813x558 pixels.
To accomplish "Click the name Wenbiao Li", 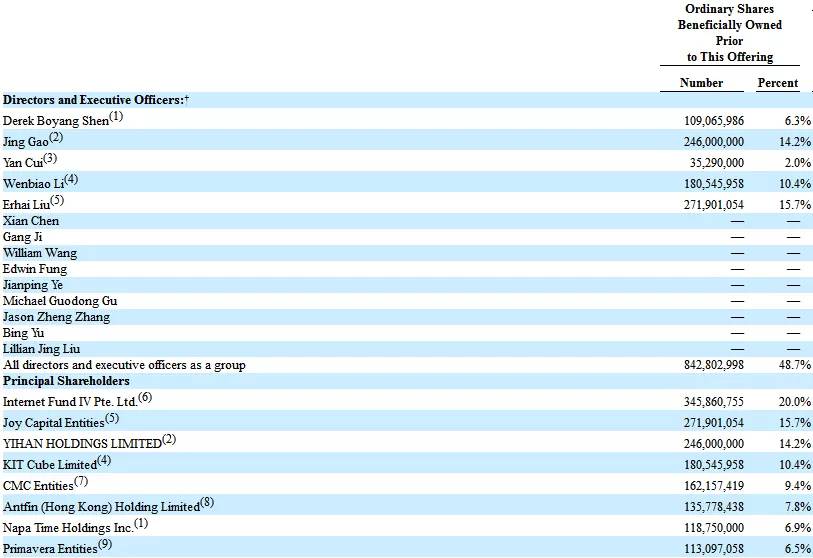I will pyautogui.click(x=33, y=184).
